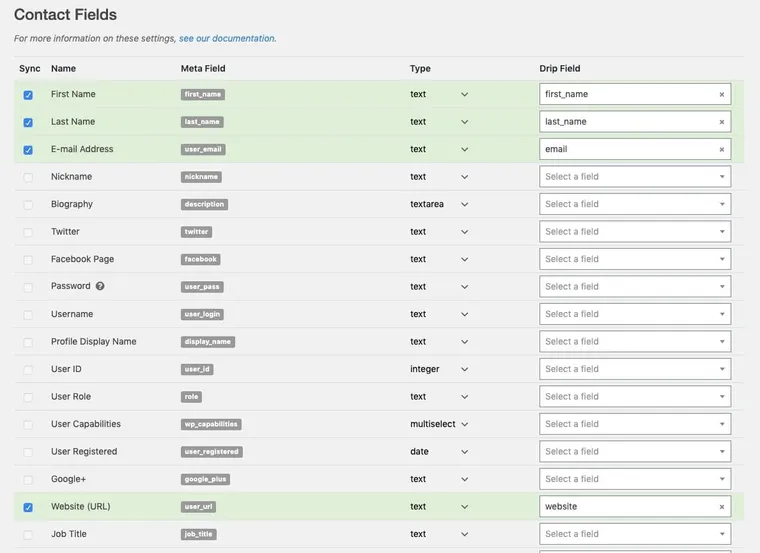This screenshot has height=553, width=760.
Task: Click the user_registered meta field tag
Action: click(x=211, y=452)
